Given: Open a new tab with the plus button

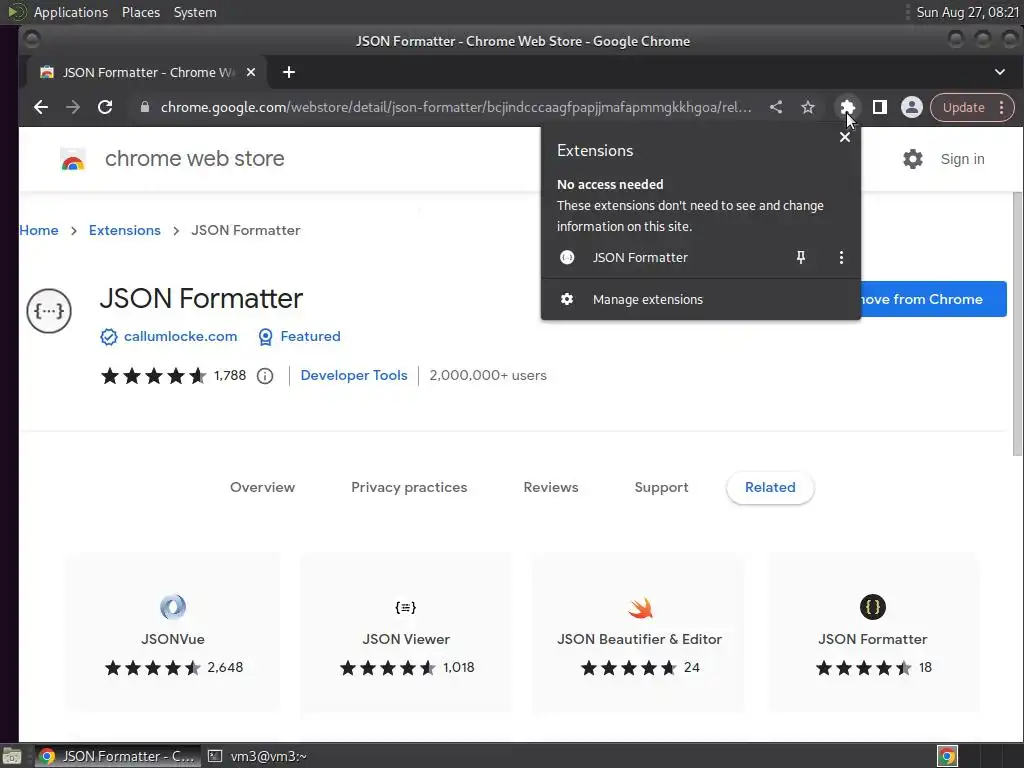Looking at the screenshot, I should 289,72.
